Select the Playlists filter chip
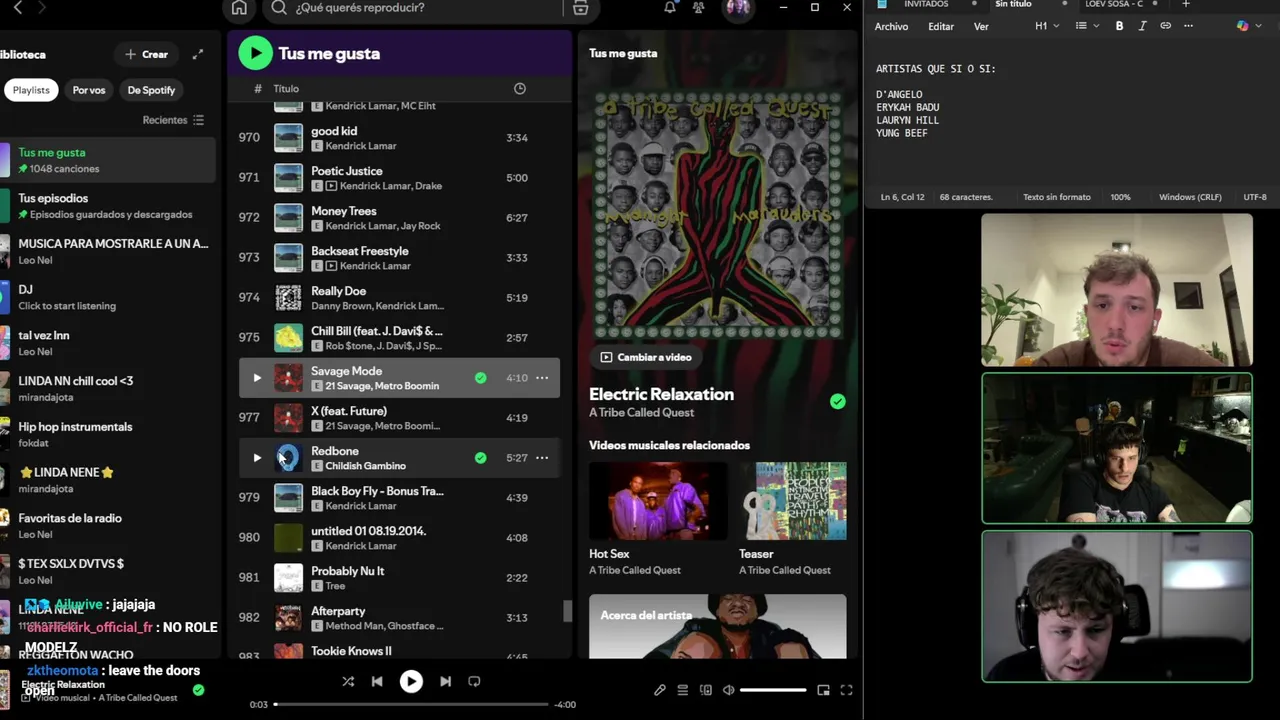The image size is (1280, 720). [x=31, y=90]
